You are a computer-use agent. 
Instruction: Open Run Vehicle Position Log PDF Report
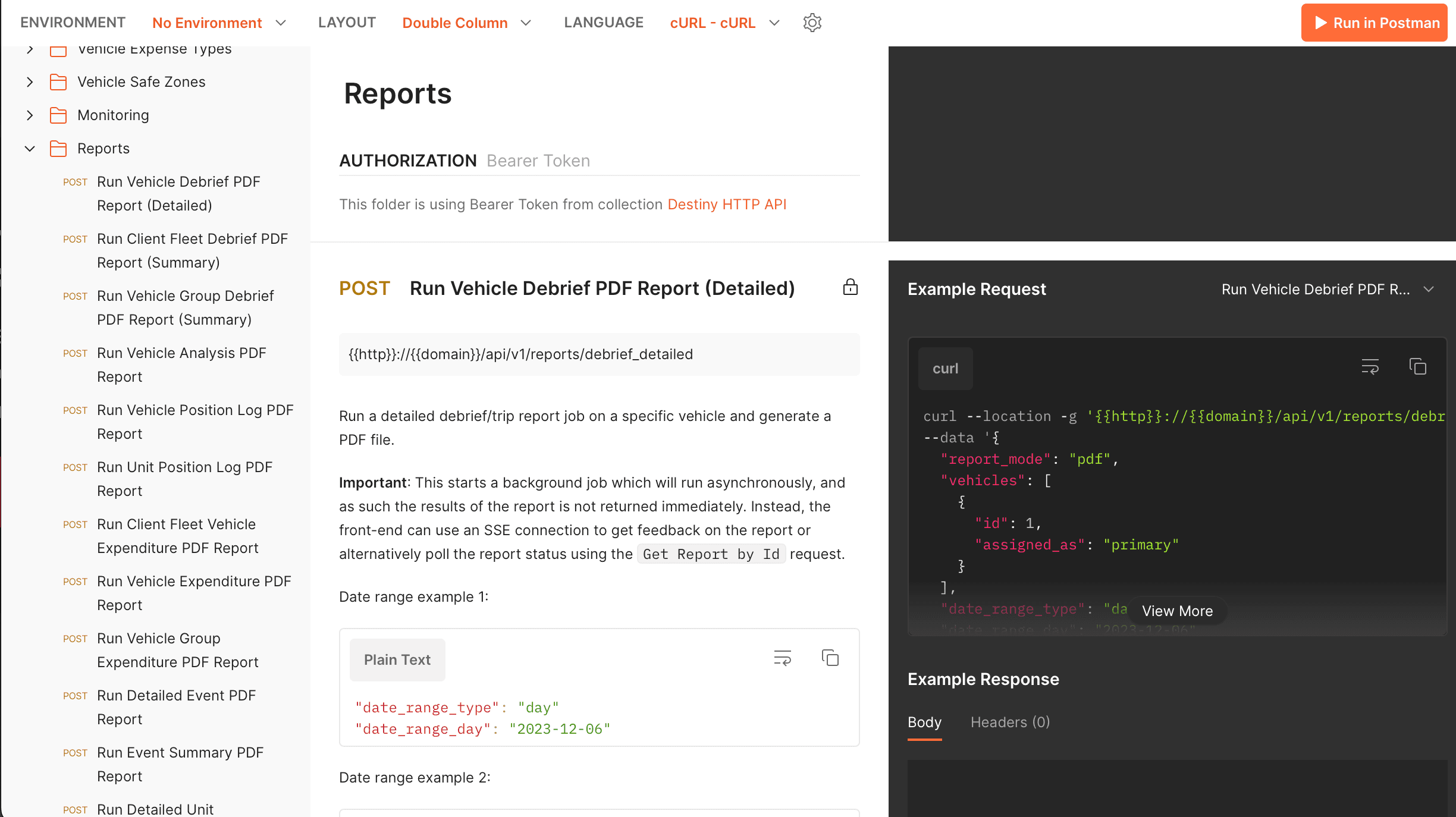(x=195, y=422)
